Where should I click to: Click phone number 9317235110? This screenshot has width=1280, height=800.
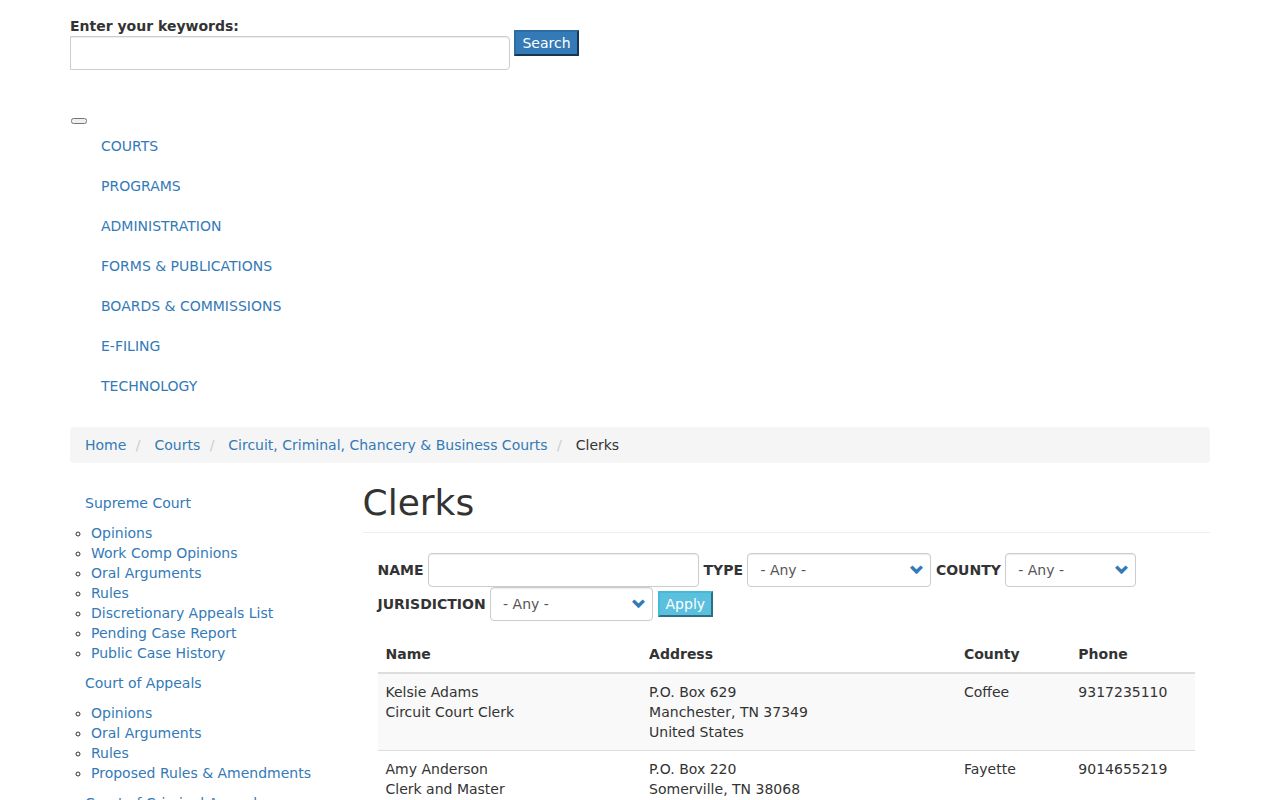tap(1122, 692)
